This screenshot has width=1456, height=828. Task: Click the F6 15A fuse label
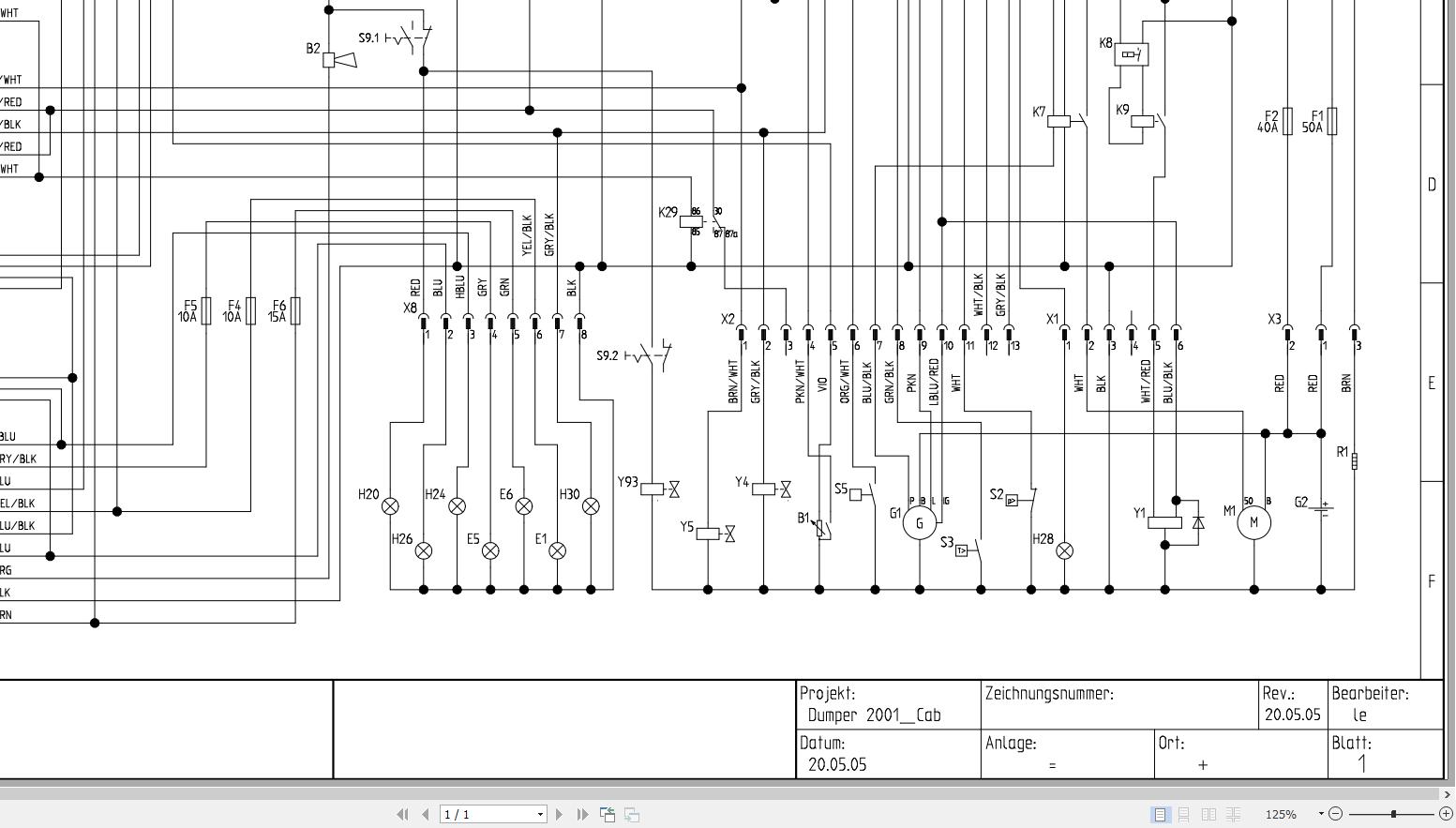pyautogui.click(x=278, y=311)
